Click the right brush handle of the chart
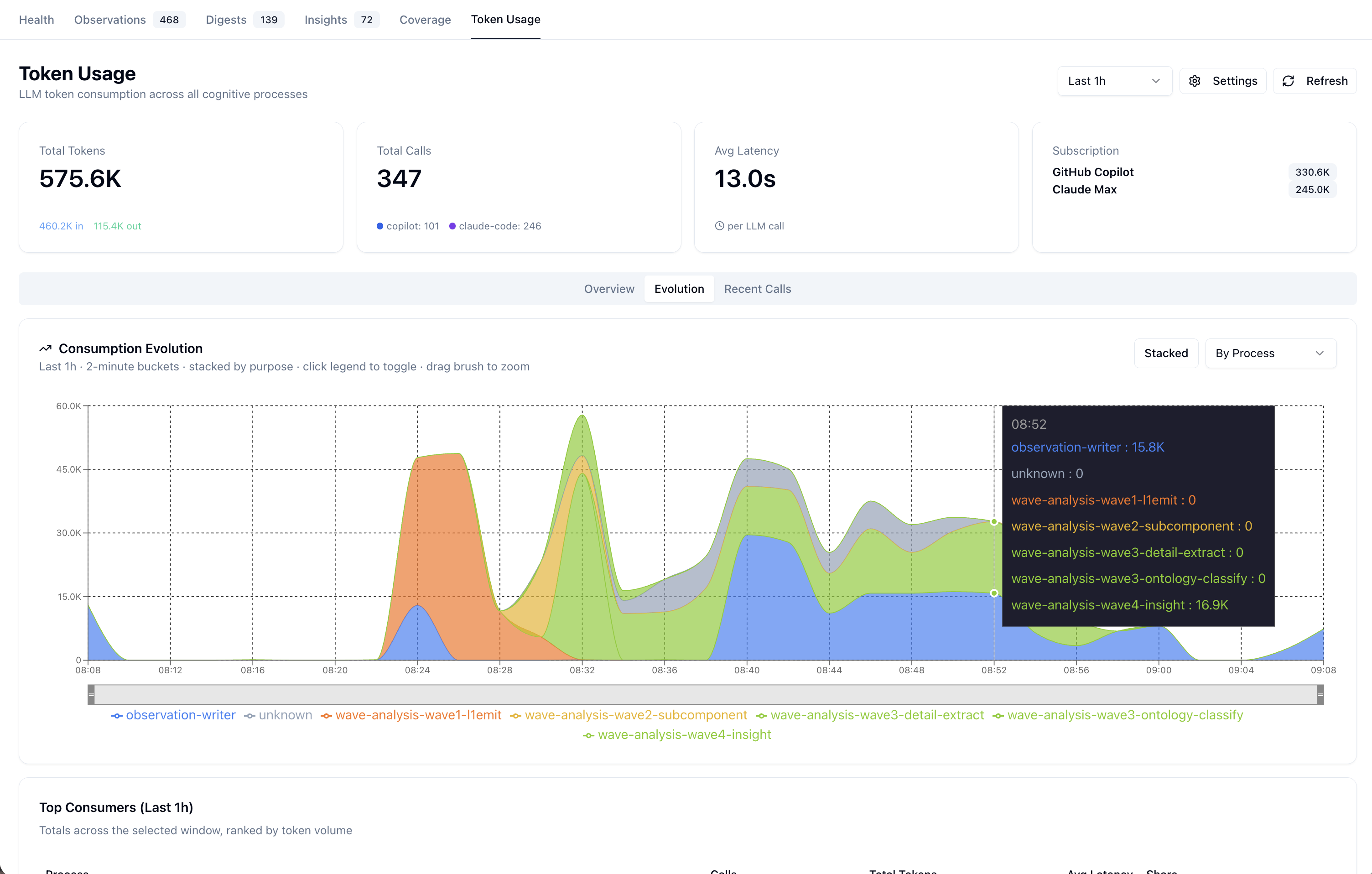 tap(1320, 695)
